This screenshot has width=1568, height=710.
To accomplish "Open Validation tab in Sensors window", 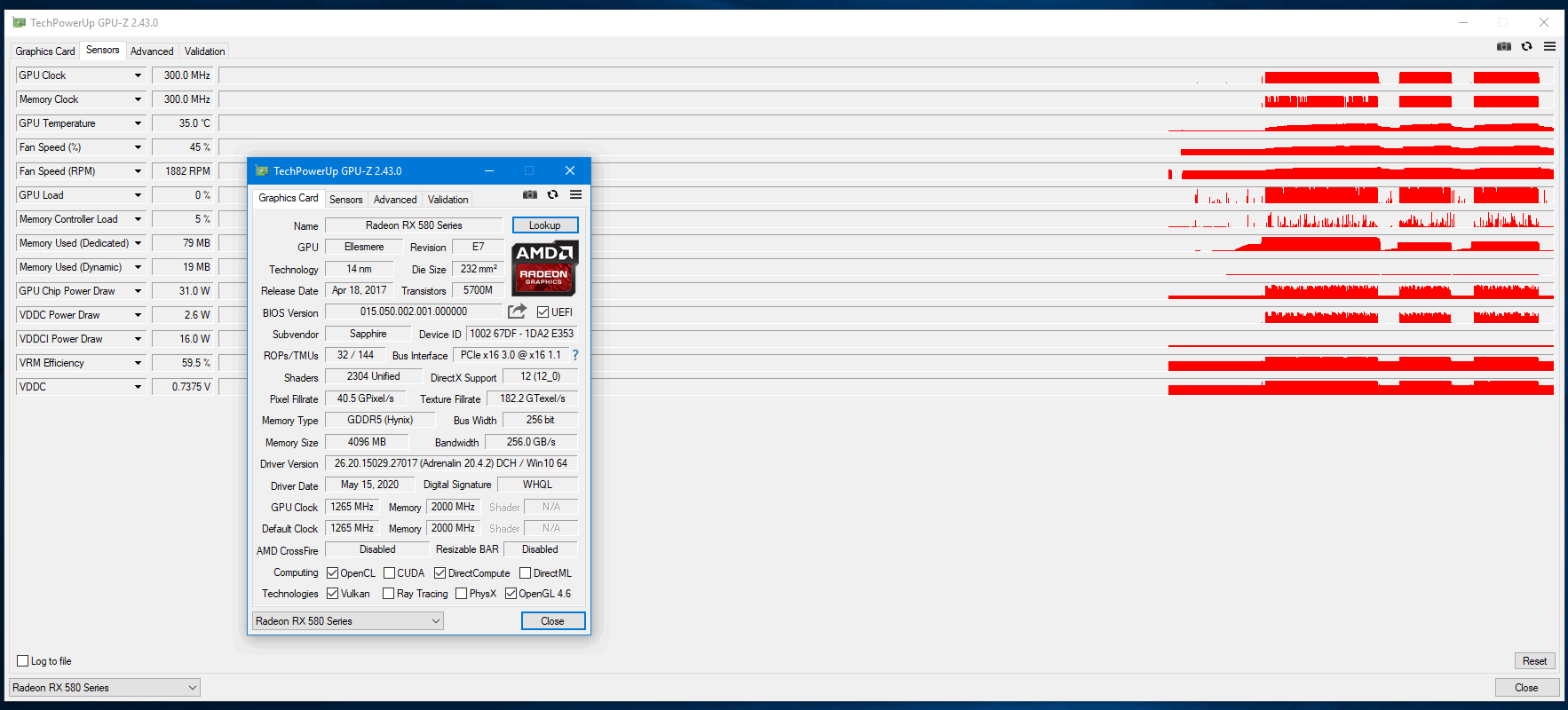I will (204, 51).
